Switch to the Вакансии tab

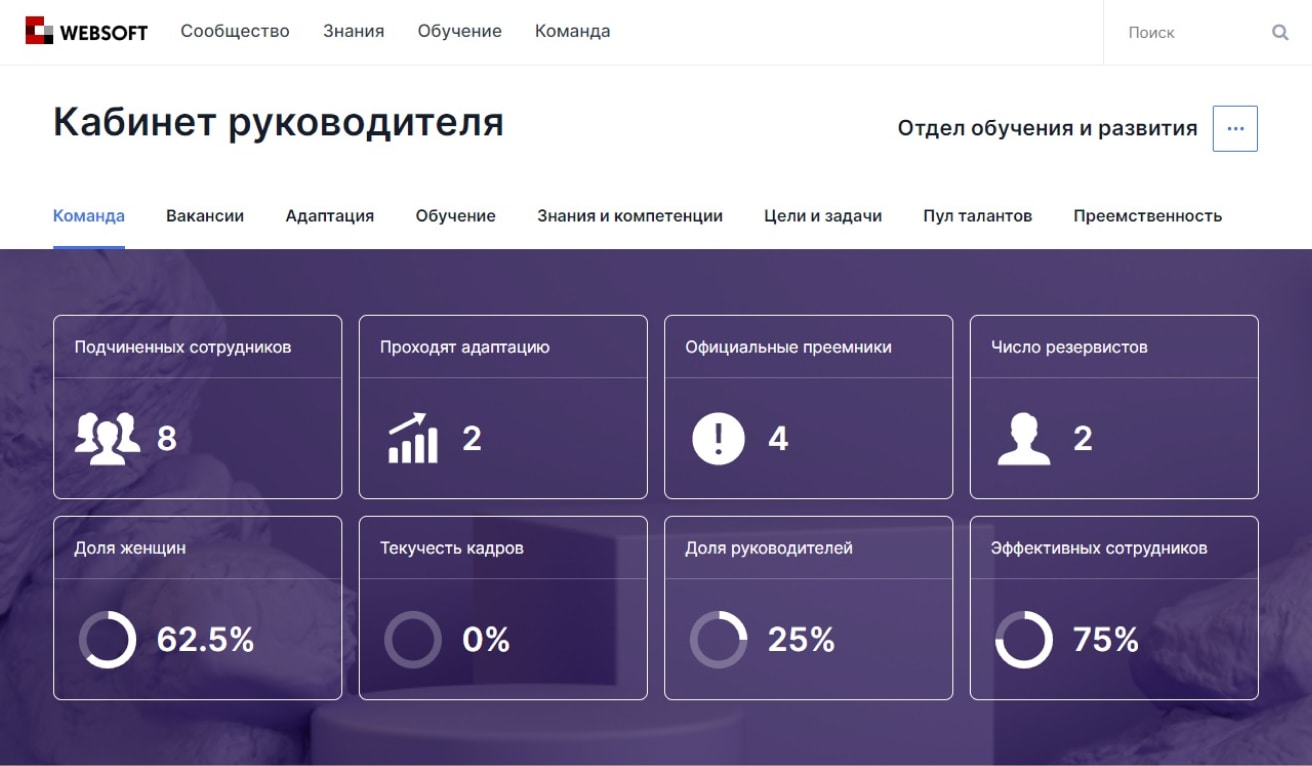coord(205,215)
